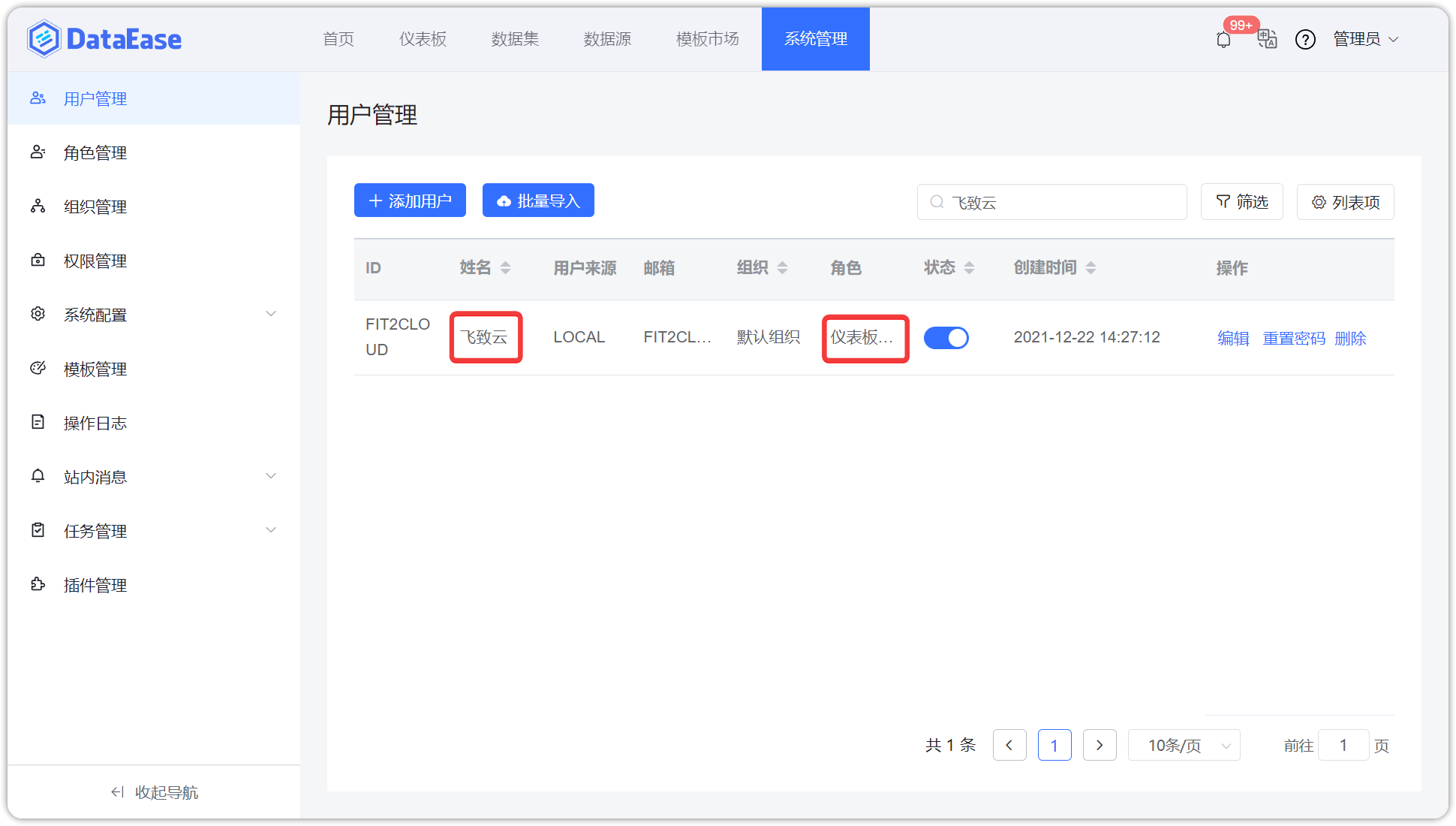Go to previous page arrow
This screenshot has height=826, width=1456.
(x=1009, y=746)
